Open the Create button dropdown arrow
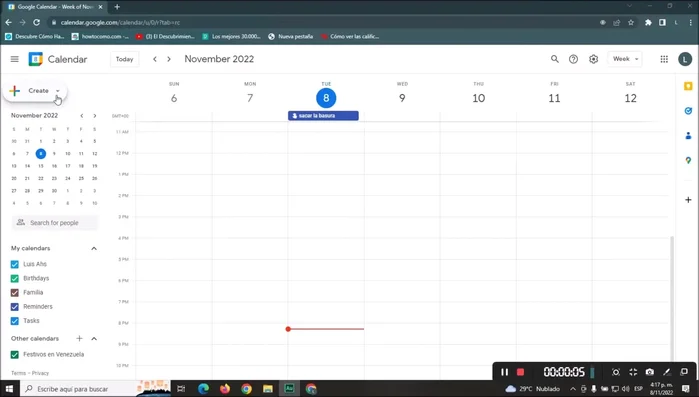Viewport: 699px width, 397px height. coord(58,91)
